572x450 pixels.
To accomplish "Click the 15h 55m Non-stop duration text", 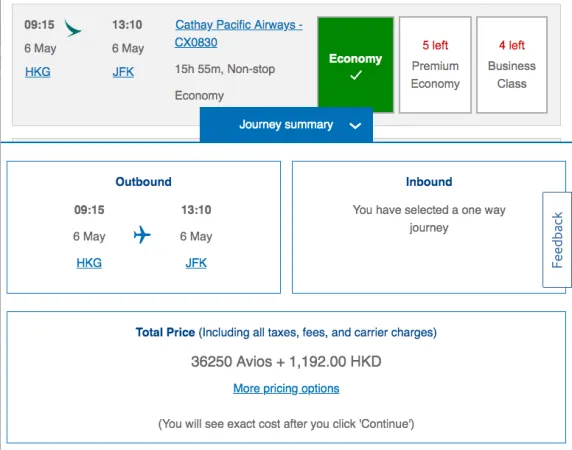I will click(225, 69).
